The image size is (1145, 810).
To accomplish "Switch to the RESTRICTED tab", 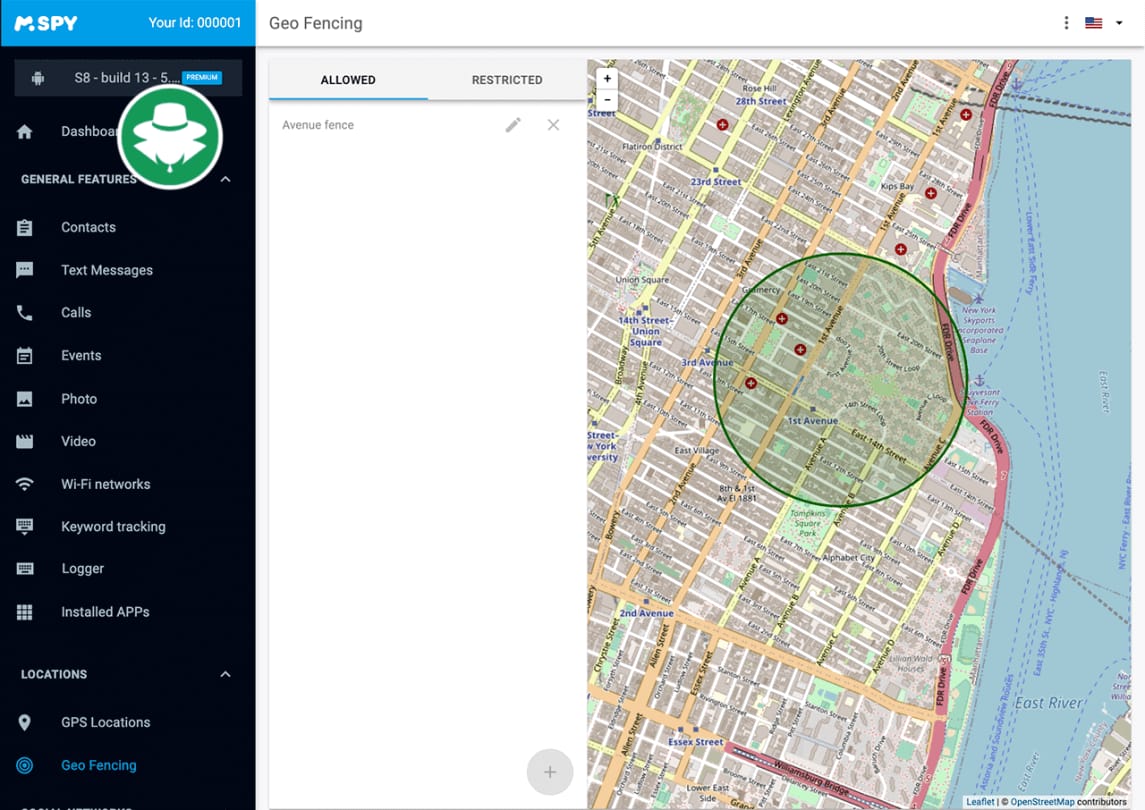I will [507, 80].
